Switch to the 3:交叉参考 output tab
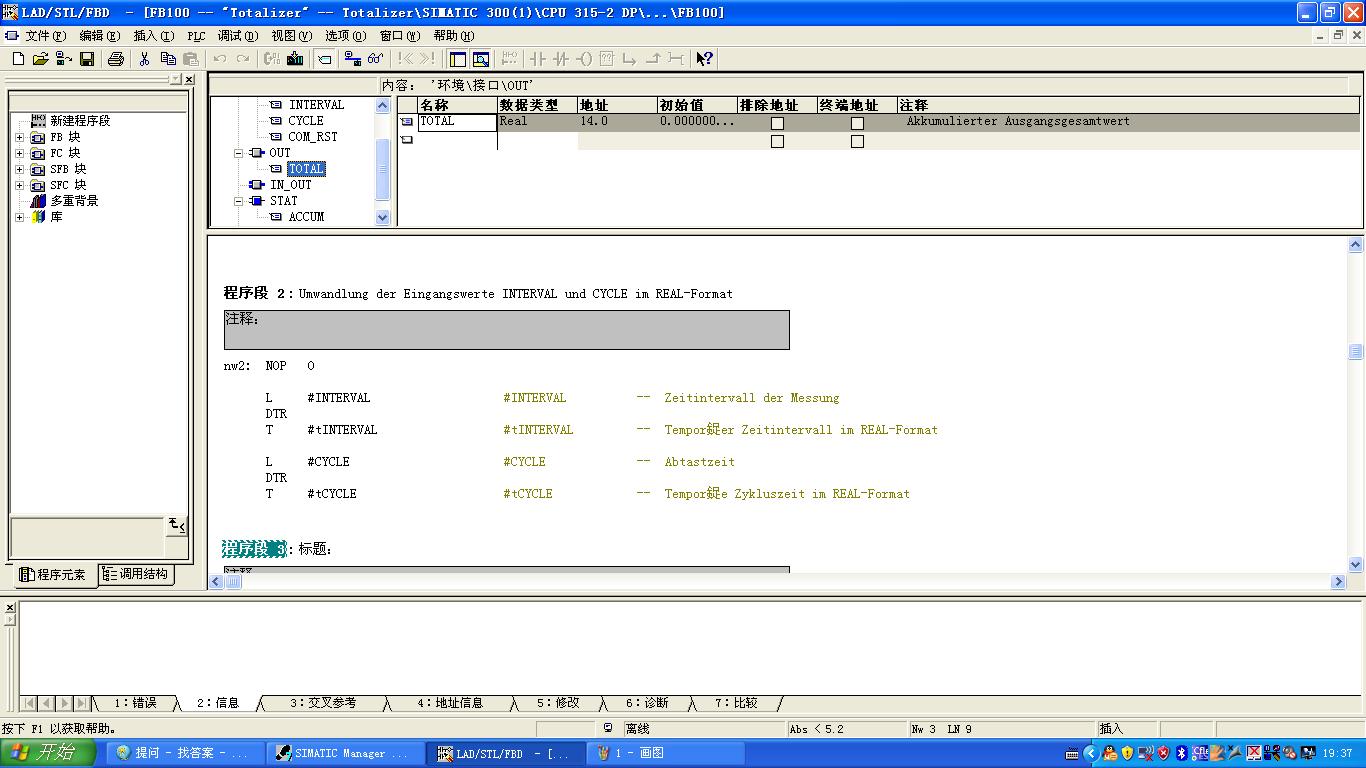Screen dimensions: 1366x768 (323, 703)
